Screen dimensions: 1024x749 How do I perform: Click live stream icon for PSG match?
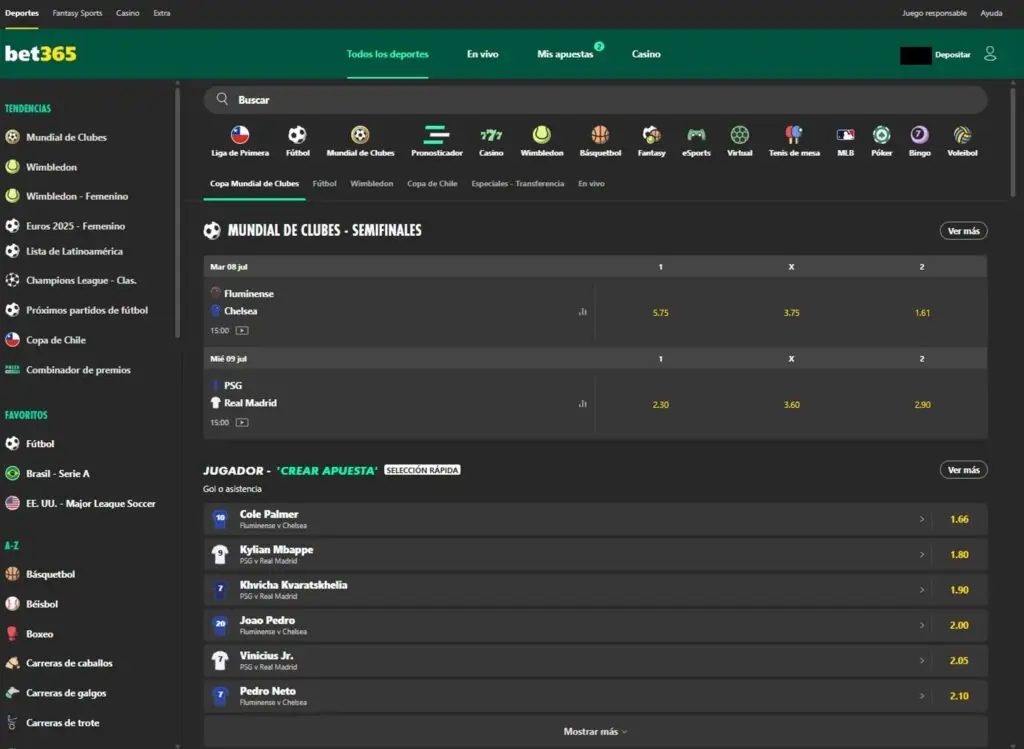(x=242, y=422)
